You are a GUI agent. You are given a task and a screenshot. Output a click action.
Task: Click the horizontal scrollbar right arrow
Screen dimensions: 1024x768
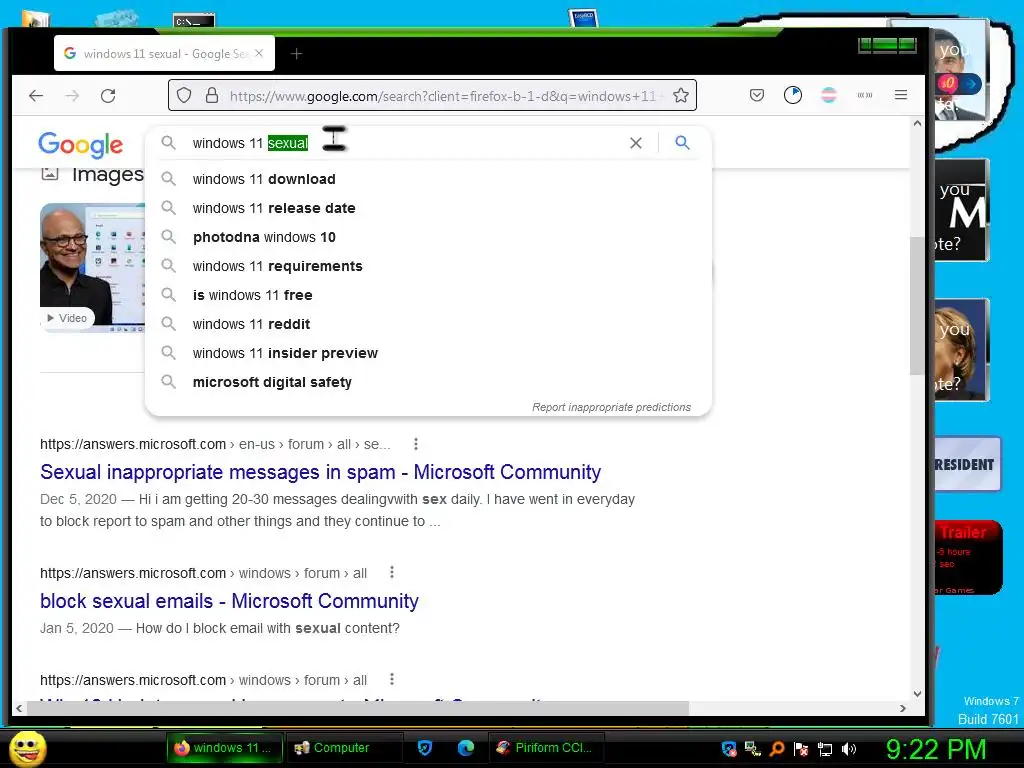coord(903,708)
